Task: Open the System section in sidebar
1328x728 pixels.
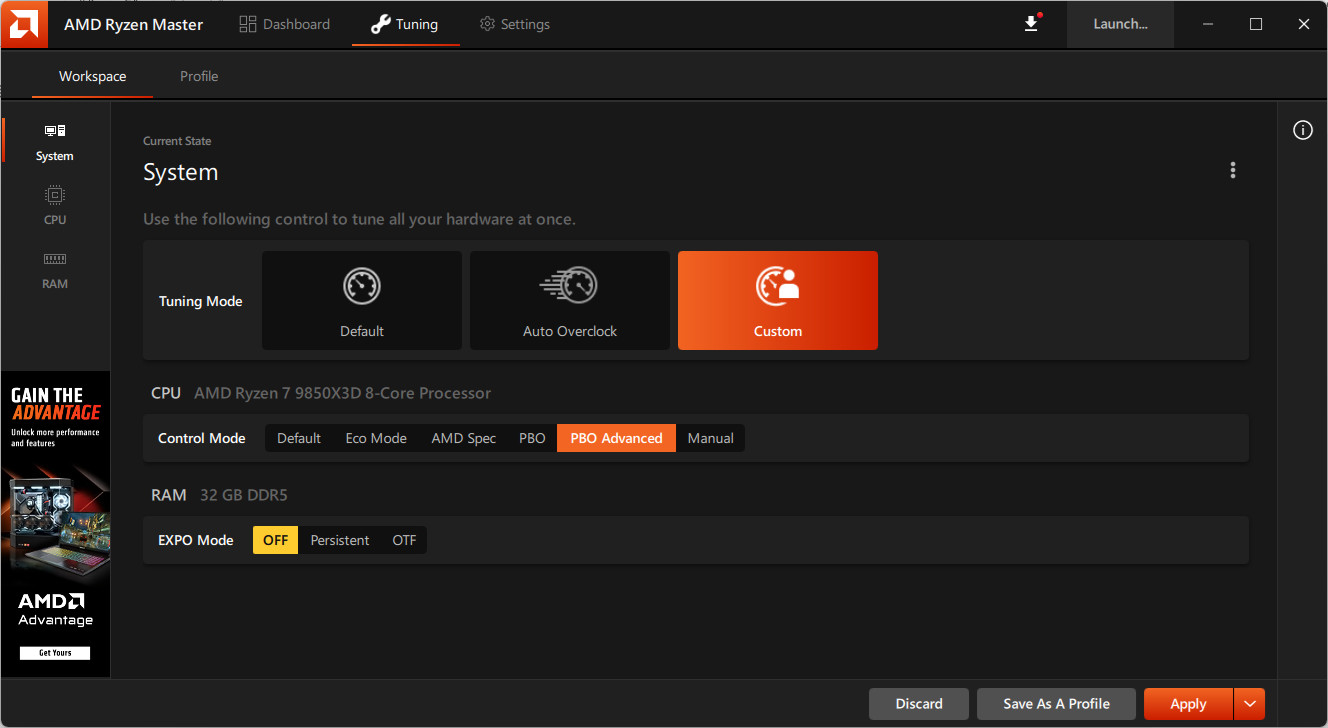Action: click(x=55, y=142)
